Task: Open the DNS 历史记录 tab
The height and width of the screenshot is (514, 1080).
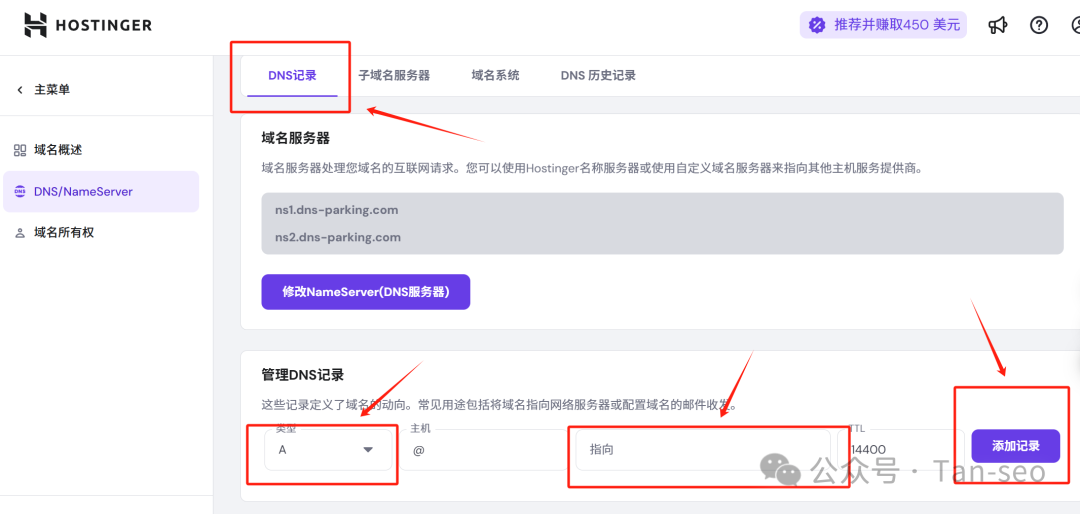Action: click(x=598, y=76)
